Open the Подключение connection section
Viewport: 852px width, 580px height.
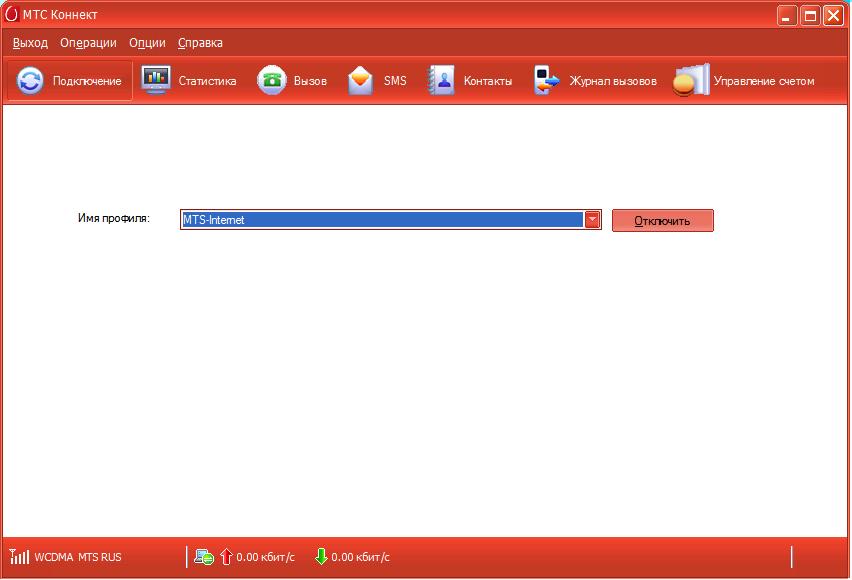(69, 81)
